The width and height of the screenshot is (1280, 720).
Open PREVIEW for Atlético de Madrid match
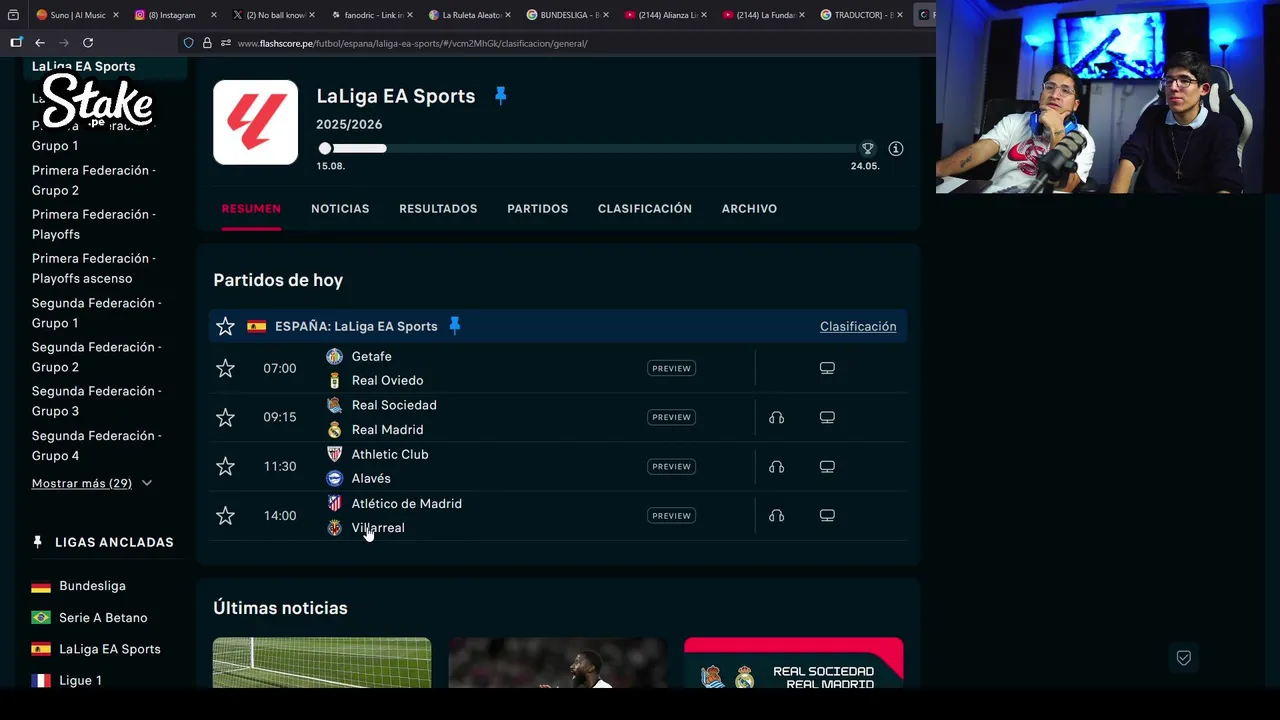coord(671,516)
